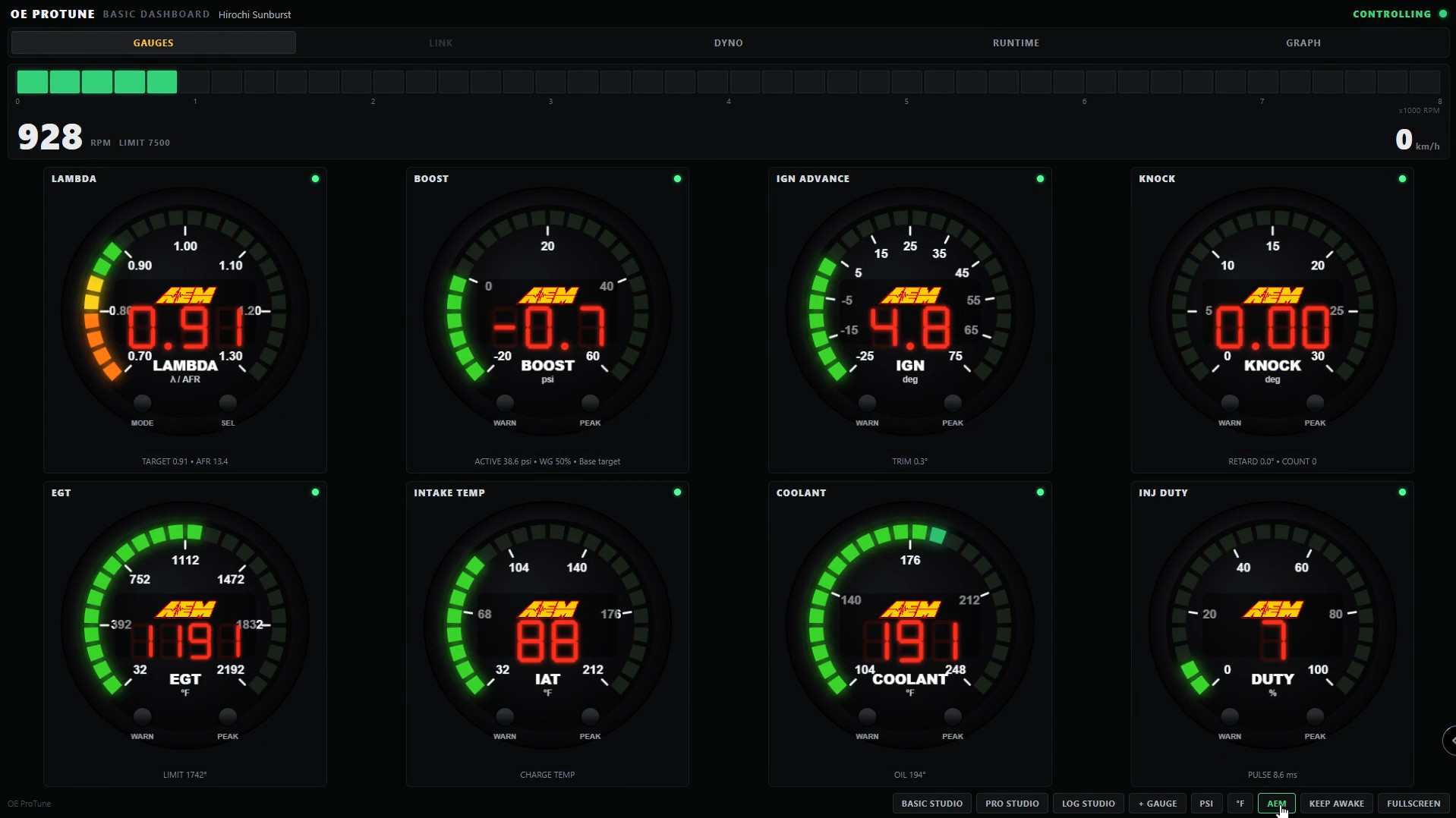Viewport: 1456px width, 818px height.
Task: Click the AEM logo on Lambda gauge
Action: 186,295
